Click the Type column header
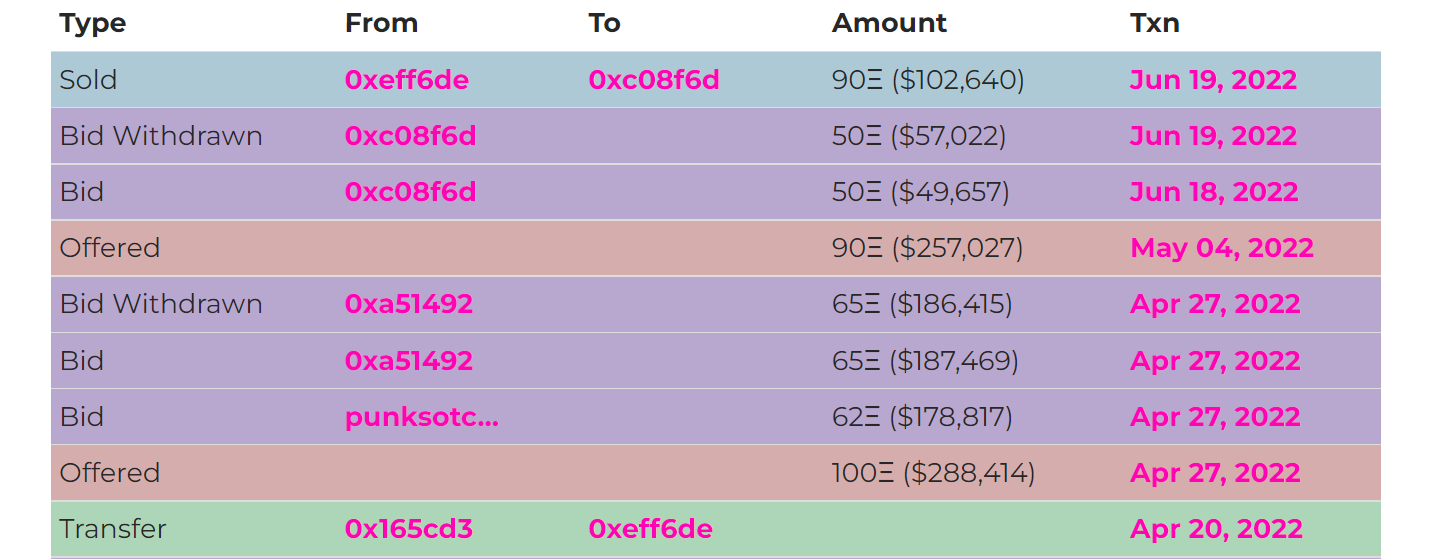The height and width of the screenshot is (559, 1444). 92,23
